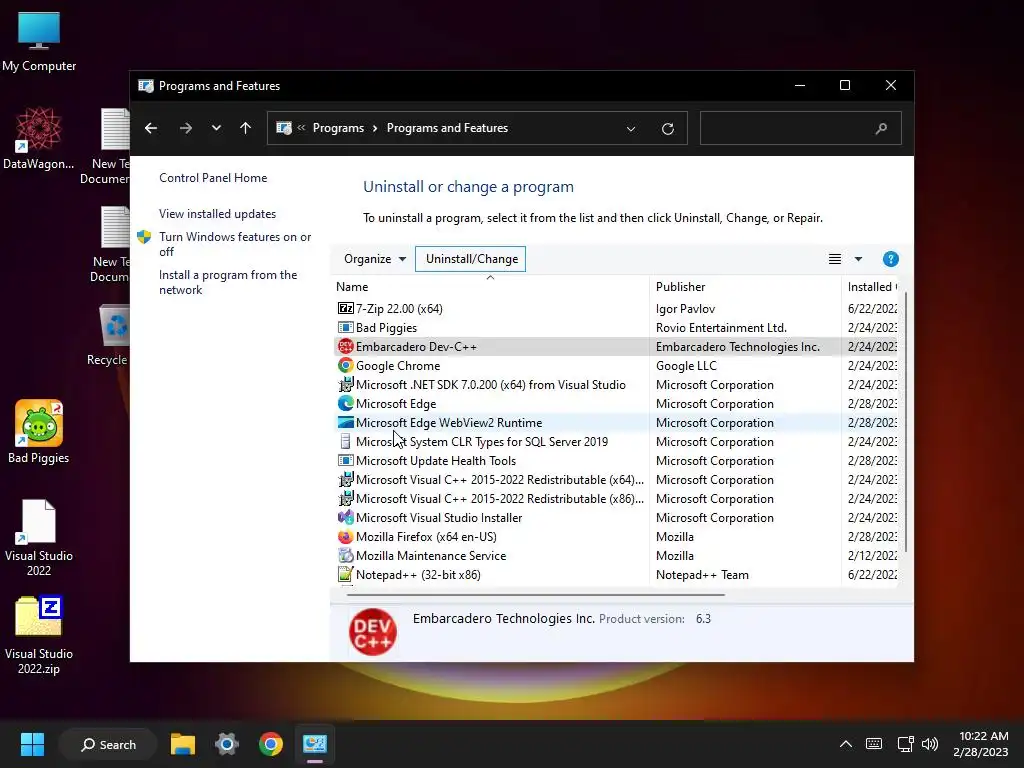Click Programs in the breadcrumb path

pyautogui.click(x=338, y=128)
